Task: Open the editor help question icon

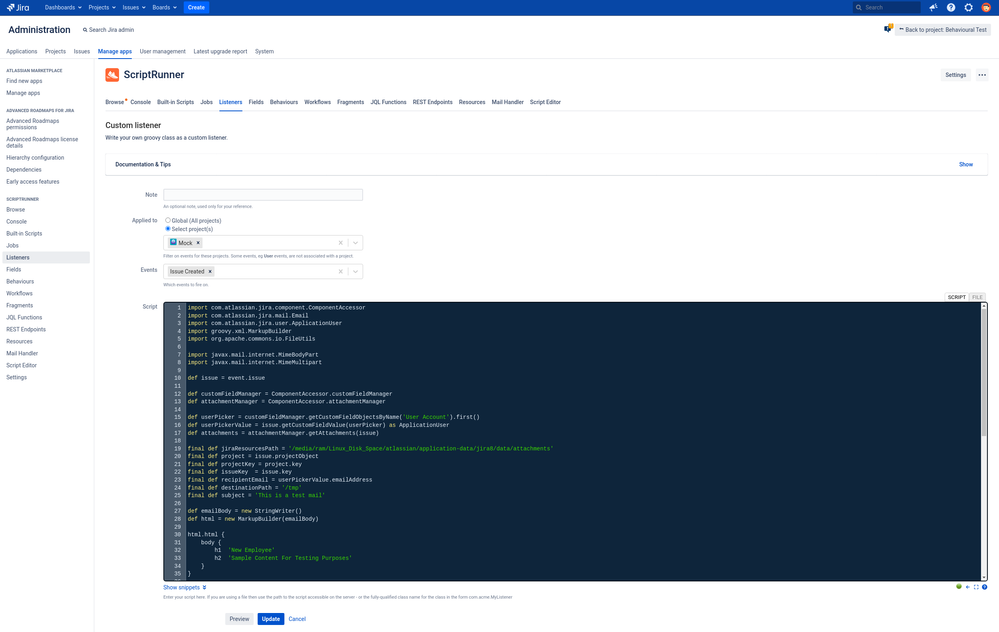Action: click(x=985, y=587)
